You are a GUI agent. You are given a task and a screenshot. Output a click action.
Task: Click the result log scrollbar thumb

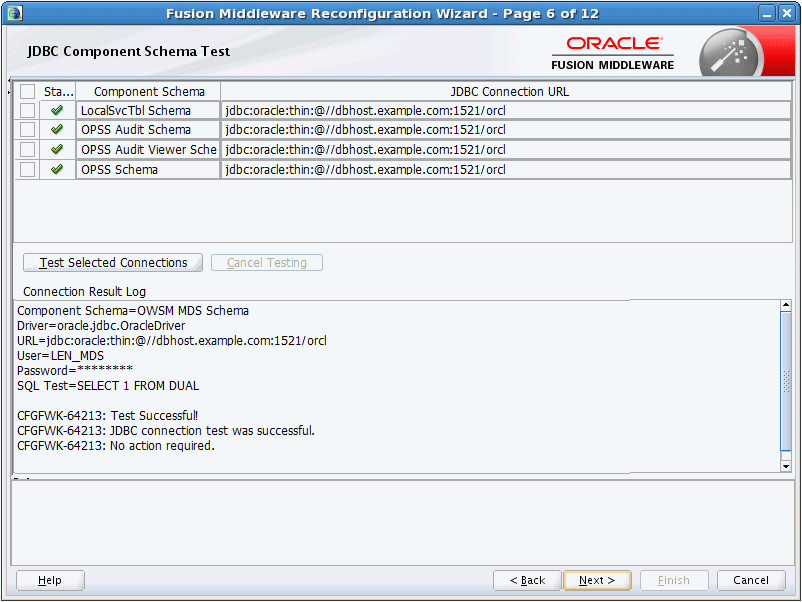click(786, 381)
